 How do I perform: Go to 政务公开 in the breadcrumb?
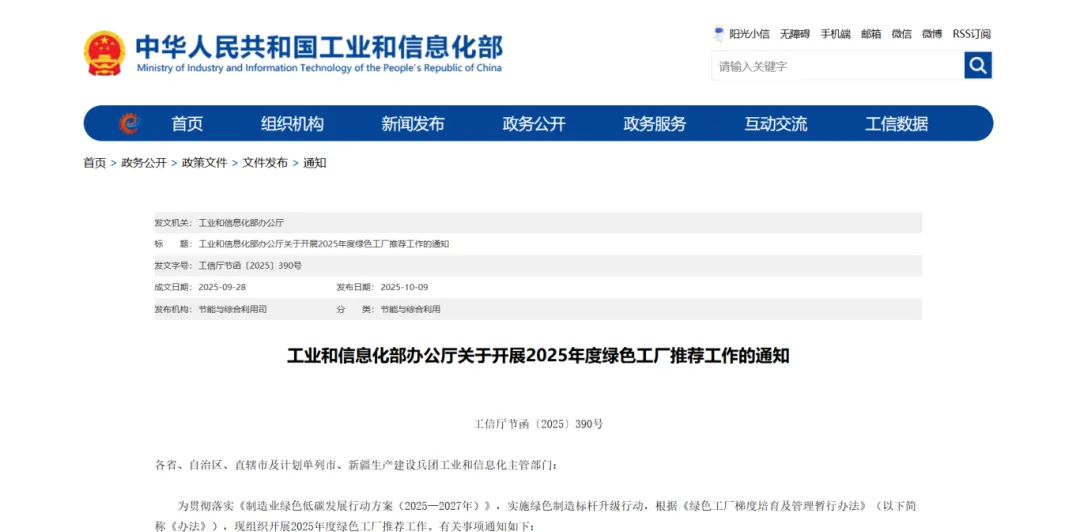(144, 163)
